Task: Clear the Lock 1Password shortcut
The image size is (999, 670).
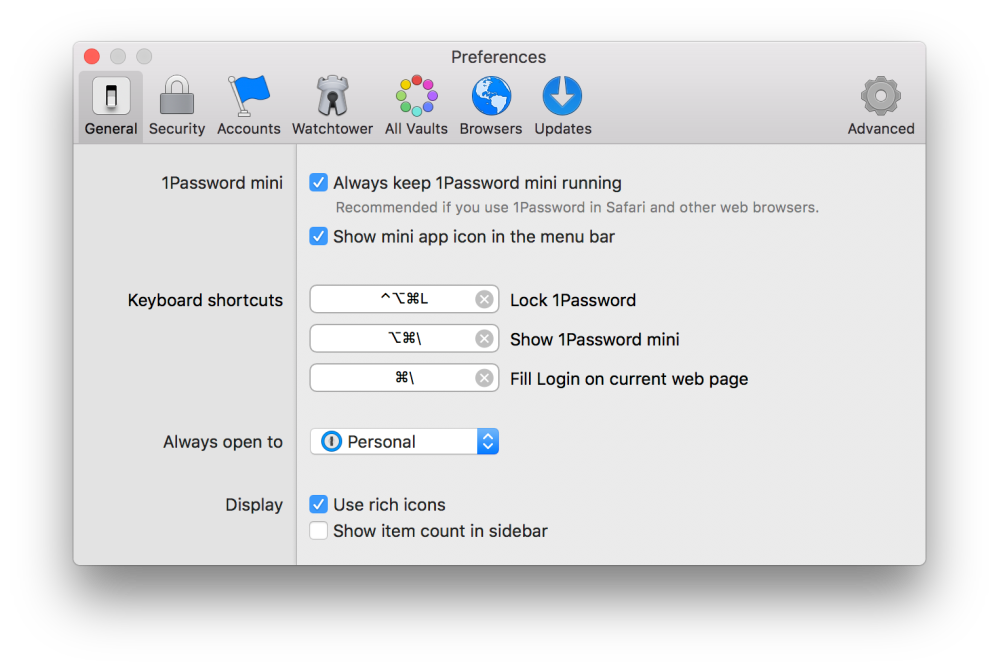Action: [x=484, y=299]
